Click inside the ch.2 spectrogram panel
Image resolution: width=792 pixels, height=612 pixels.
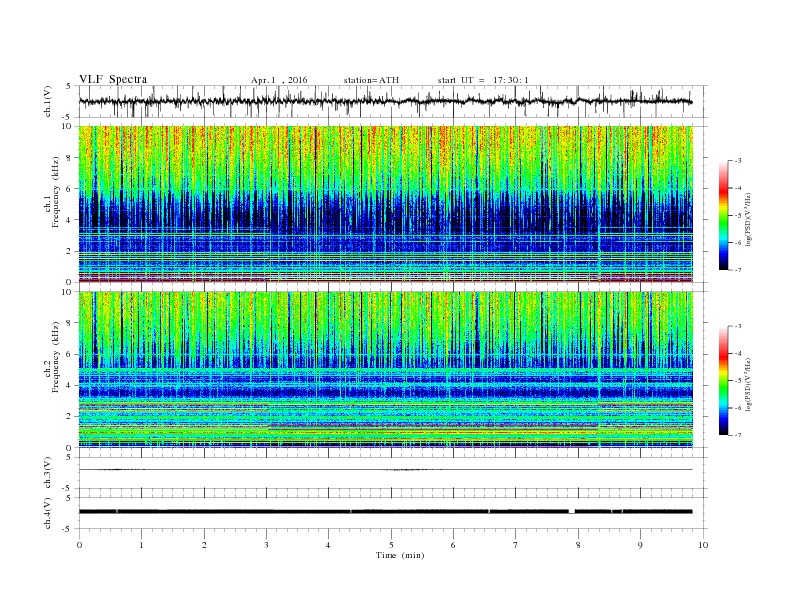coord(385,370)
